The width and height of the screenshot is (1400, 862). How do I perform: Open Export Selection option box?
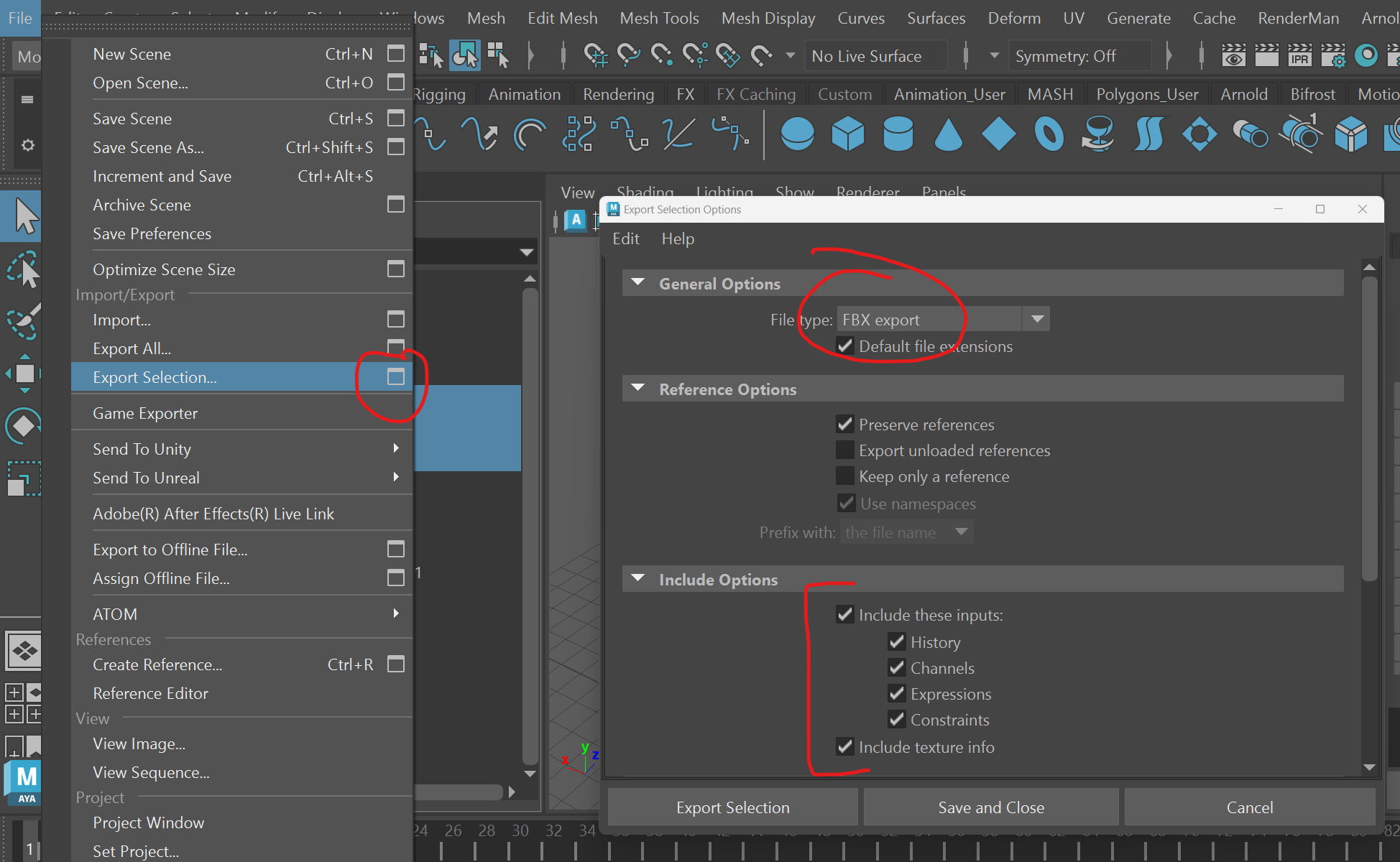(x=396, y=376)
